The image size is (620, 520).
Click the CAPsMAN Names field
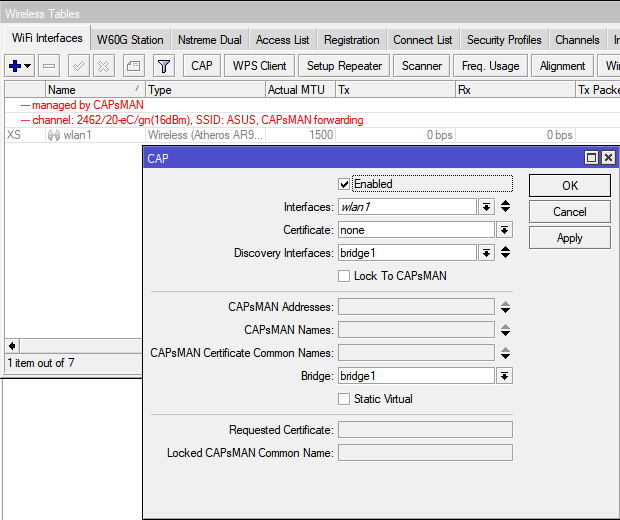click(x=416, y=330)
